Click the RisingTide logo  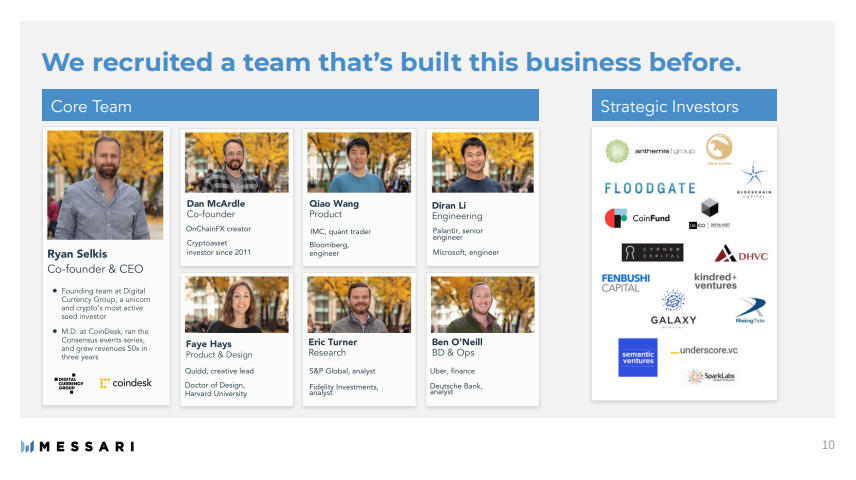[x=751, y=311]
